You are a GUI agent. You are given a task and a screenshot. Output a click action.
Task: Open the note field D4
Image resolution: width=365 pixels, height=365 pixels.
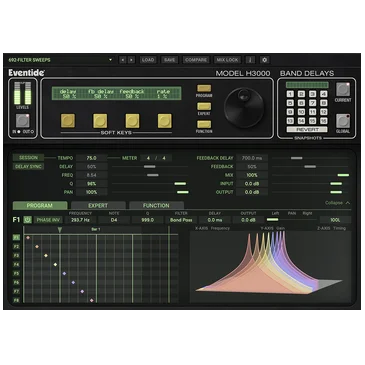click(x=114, y=220)
